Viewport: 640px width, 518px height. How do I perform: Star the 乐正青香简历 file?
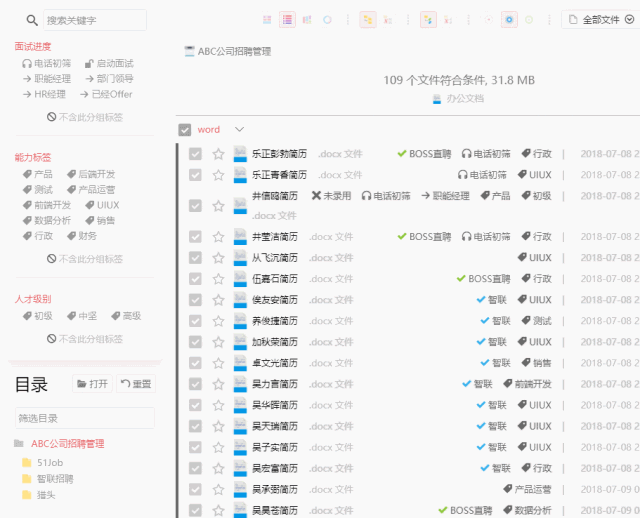[218, 175]
